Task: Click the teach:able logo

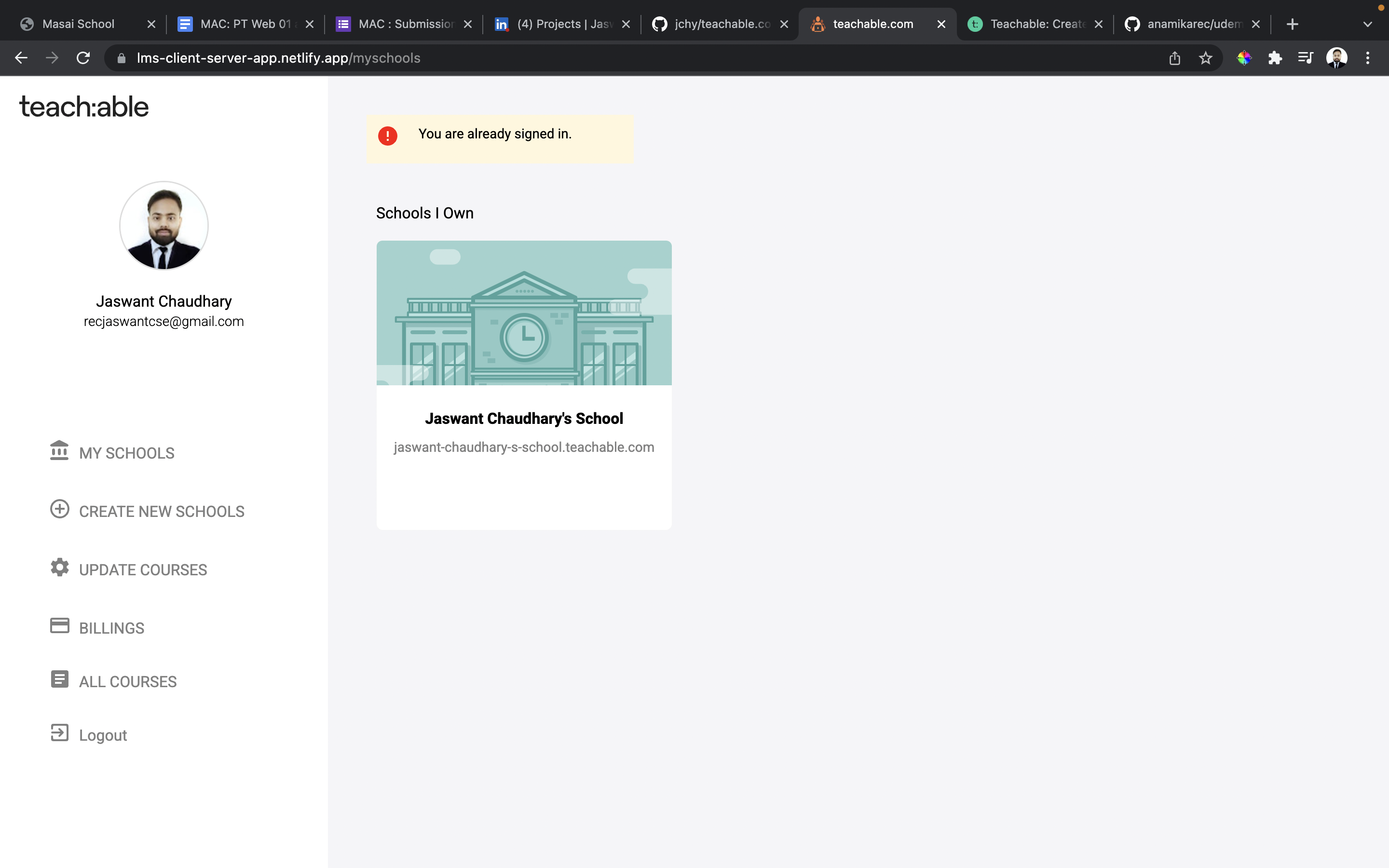Action: 84,106
